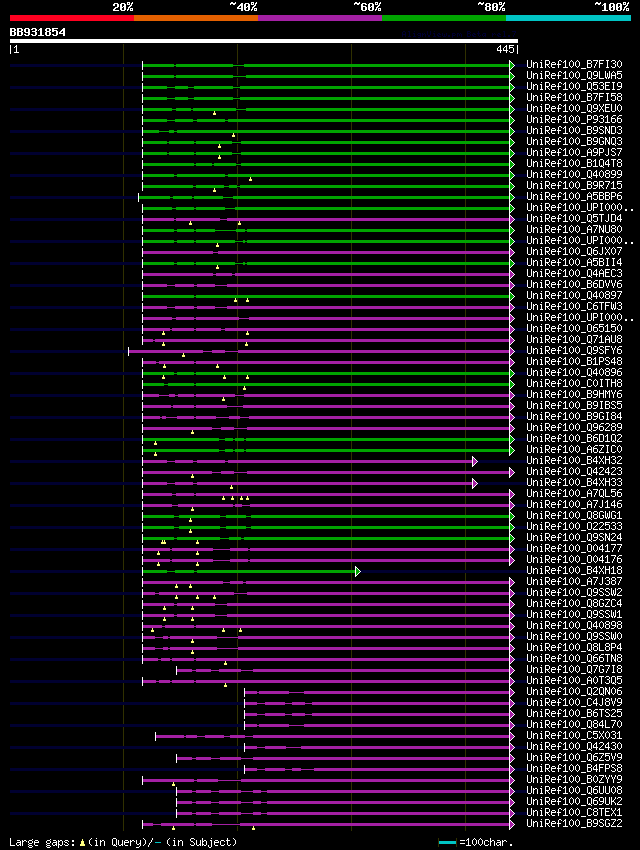Select the UniRef100_C5X031 label

click(574, 735)
